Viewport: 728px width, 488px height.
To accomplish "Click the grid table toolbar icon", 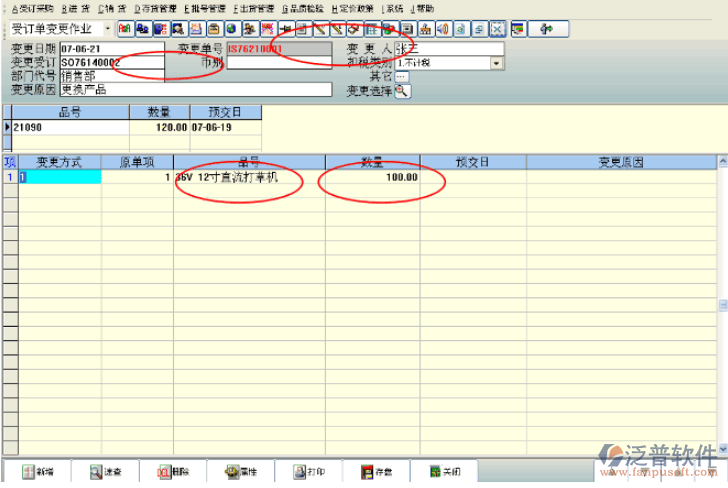I will [372, 29].
